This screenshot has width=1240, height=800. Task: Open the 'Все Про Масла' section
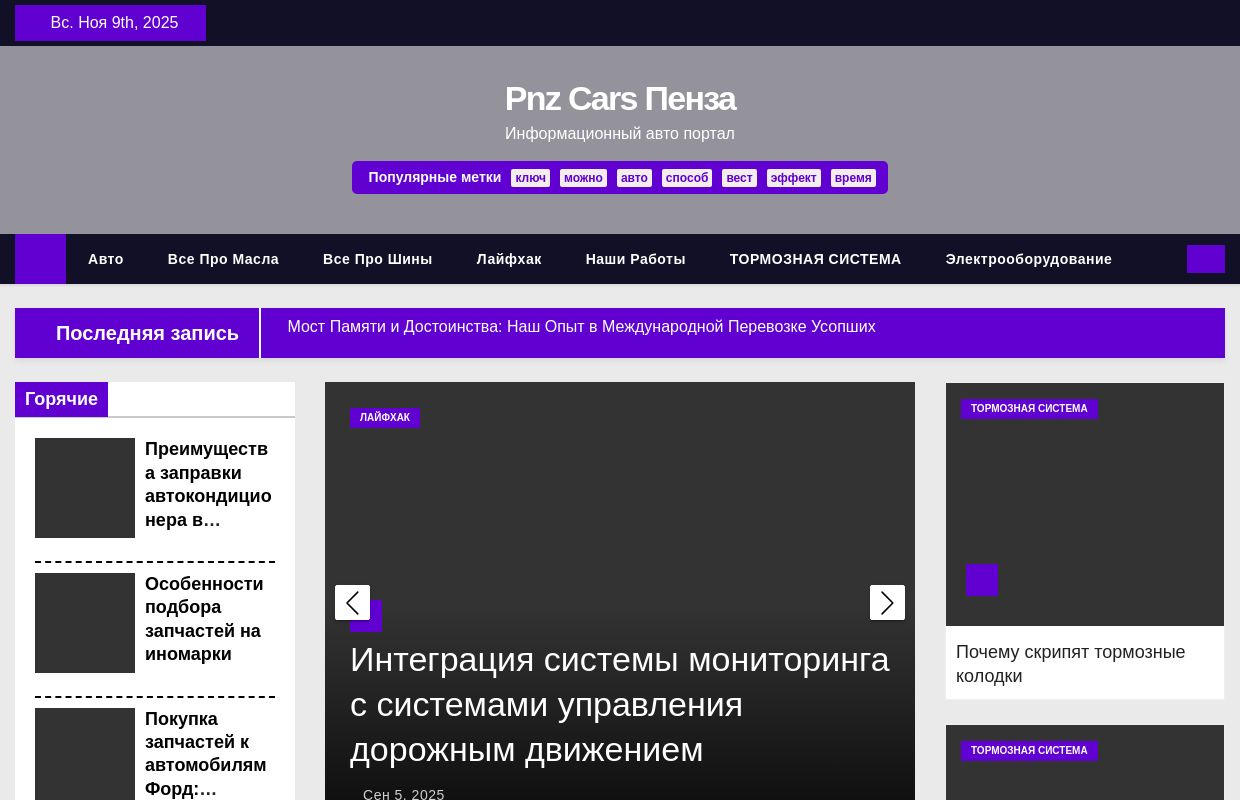223,259
